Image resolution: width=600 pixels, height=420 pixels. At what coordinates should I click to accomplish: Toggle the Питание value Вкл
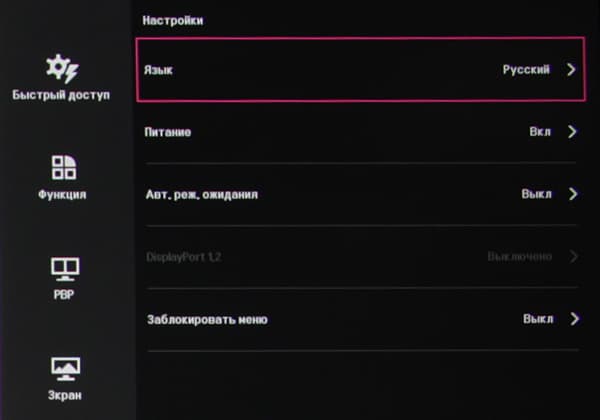[540, 132]
